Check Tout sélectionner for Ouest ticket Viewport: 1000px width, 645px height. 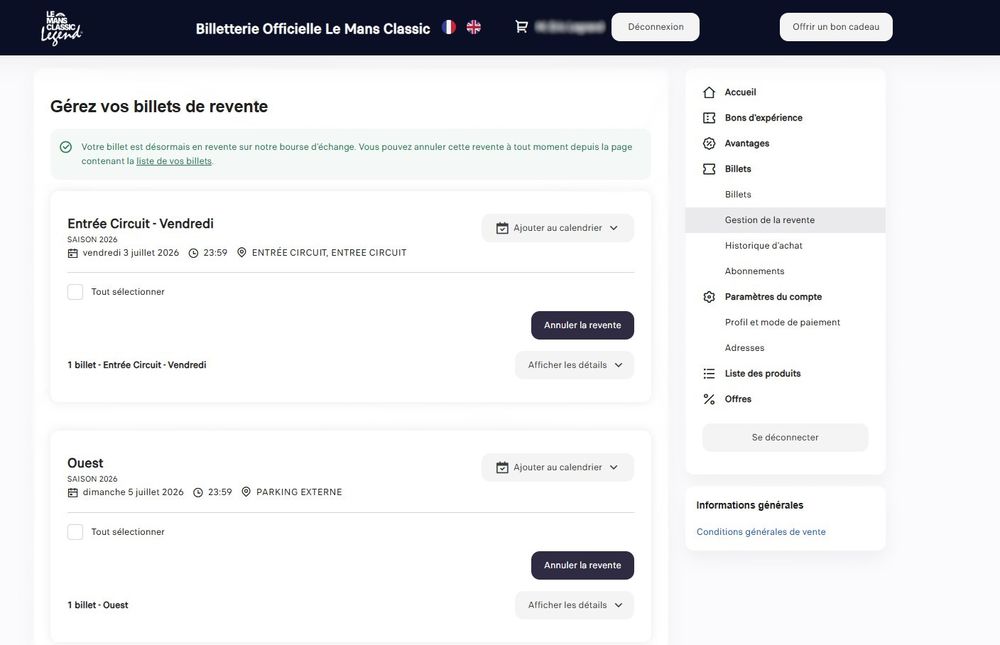tap(75, 531)
